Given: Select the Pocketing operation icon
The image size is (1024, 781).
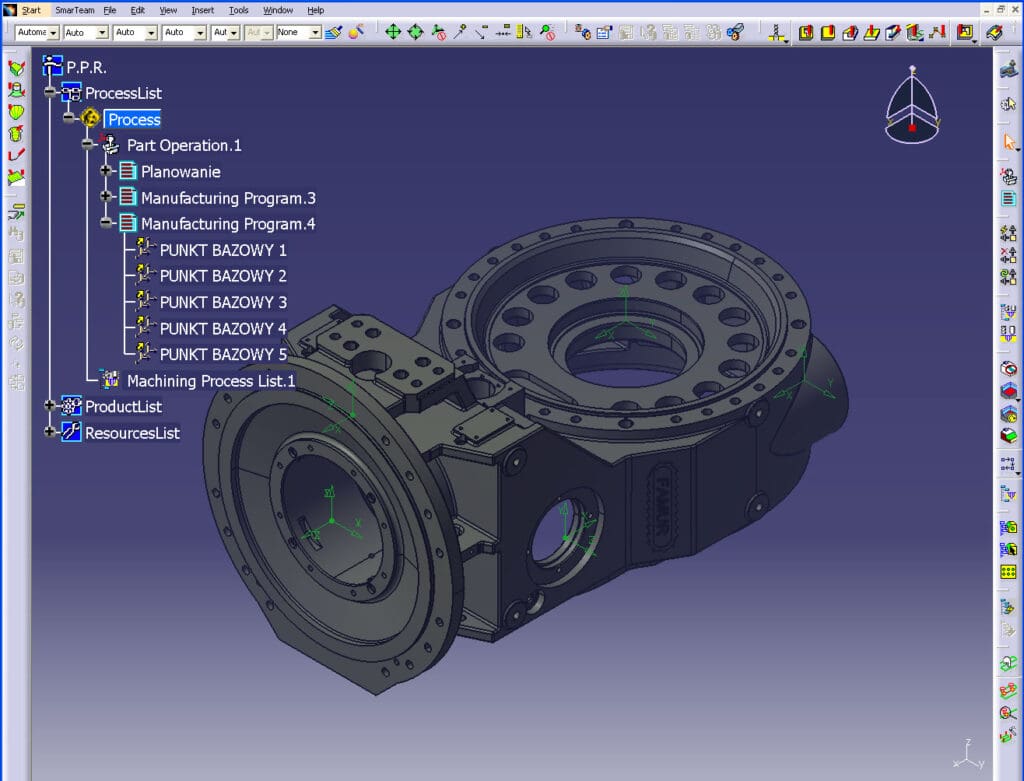Looking at the screenshot, I should 806,32.
